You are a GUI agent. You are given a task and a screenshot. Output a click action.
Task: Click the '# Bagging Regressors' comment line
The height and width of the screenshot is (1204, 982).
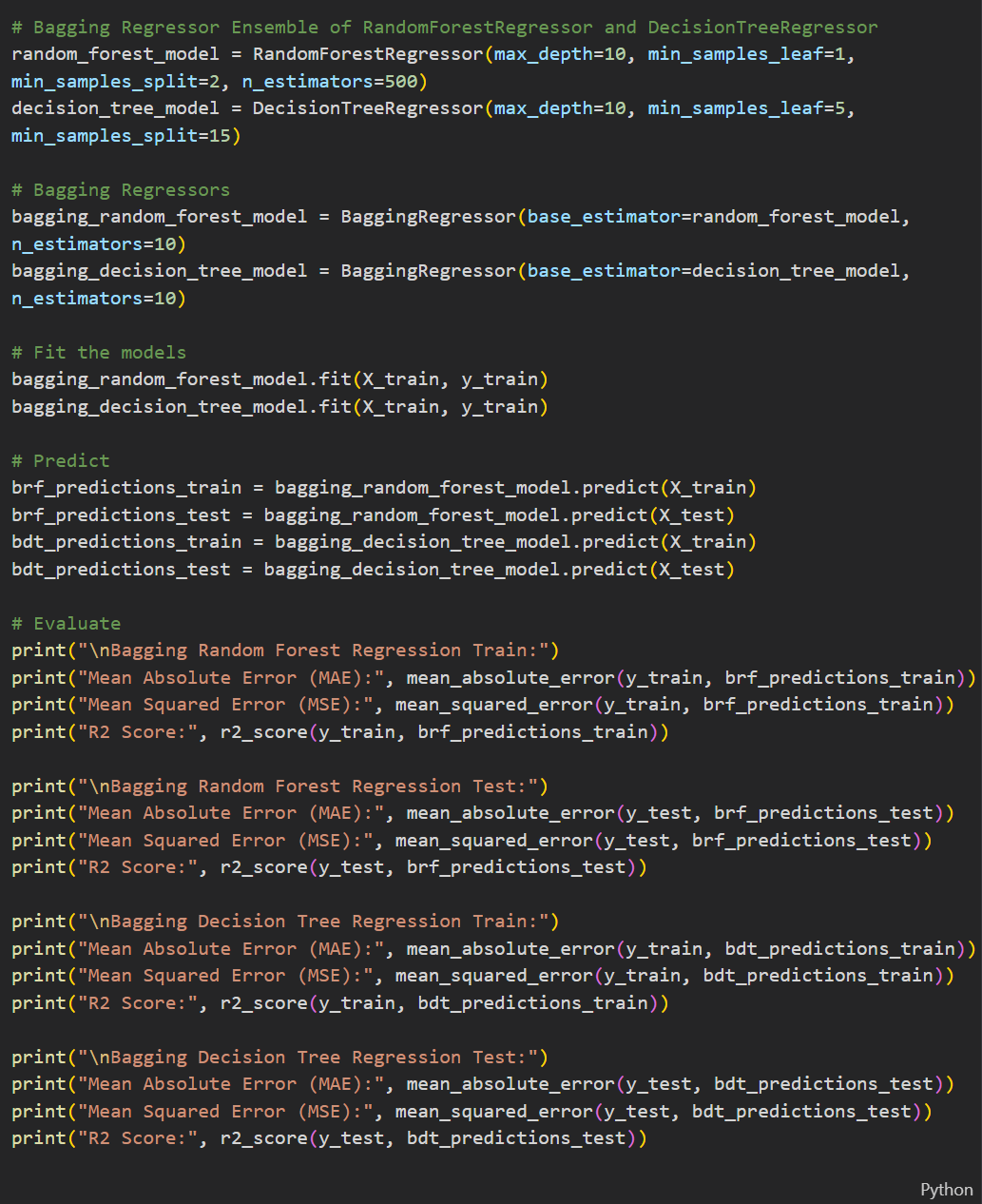(x=121, y=190)
